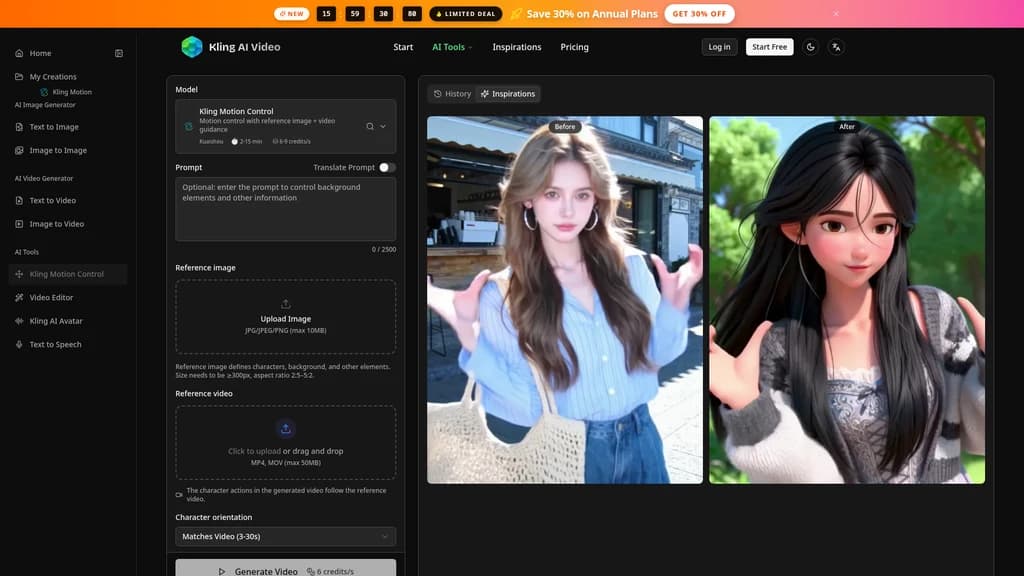Click 'Save 30% on Annual Plans' text
The height and width of the screenshot is (576, 1024).
pyautogui.click(x=592, y=14)
